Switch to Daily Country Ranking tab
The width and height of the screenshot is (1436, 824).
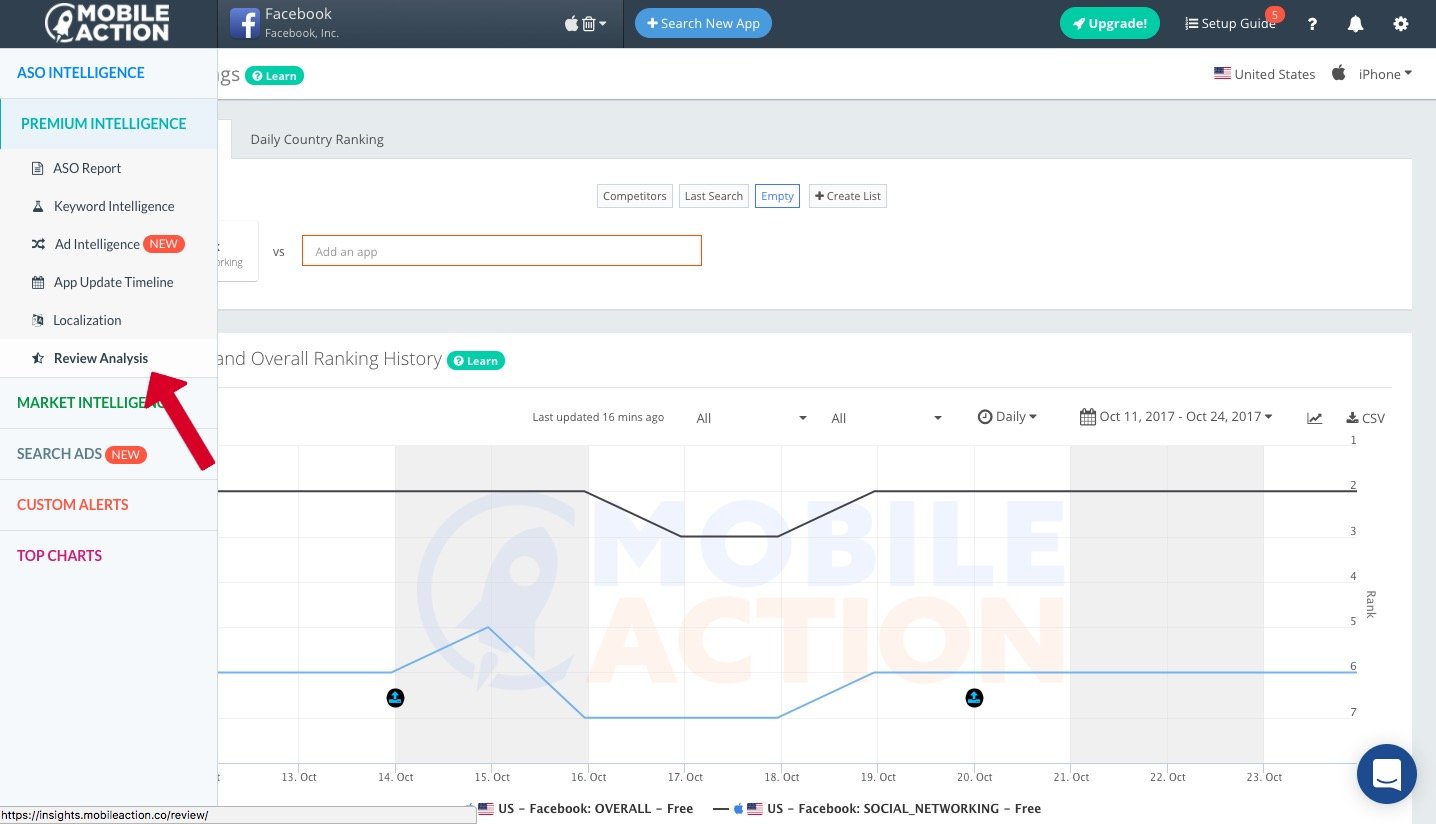[x=317, y=139]
